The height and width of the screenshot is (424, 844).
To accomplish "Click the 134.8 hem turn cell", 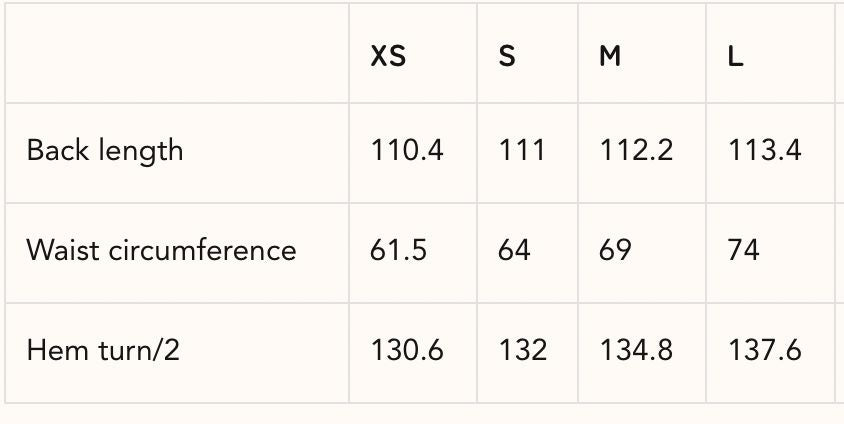I will pos(636,350).
